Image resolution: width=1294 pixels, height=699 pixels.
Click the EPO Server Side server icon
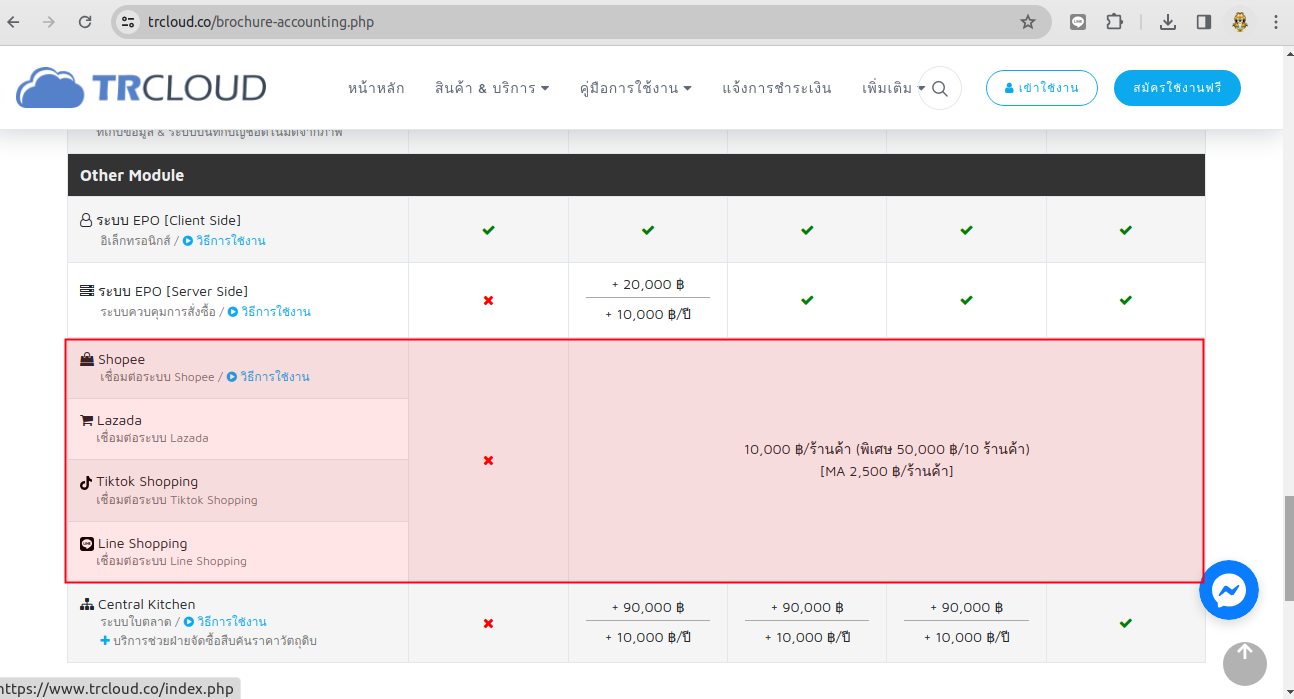[x=87, y=291]
